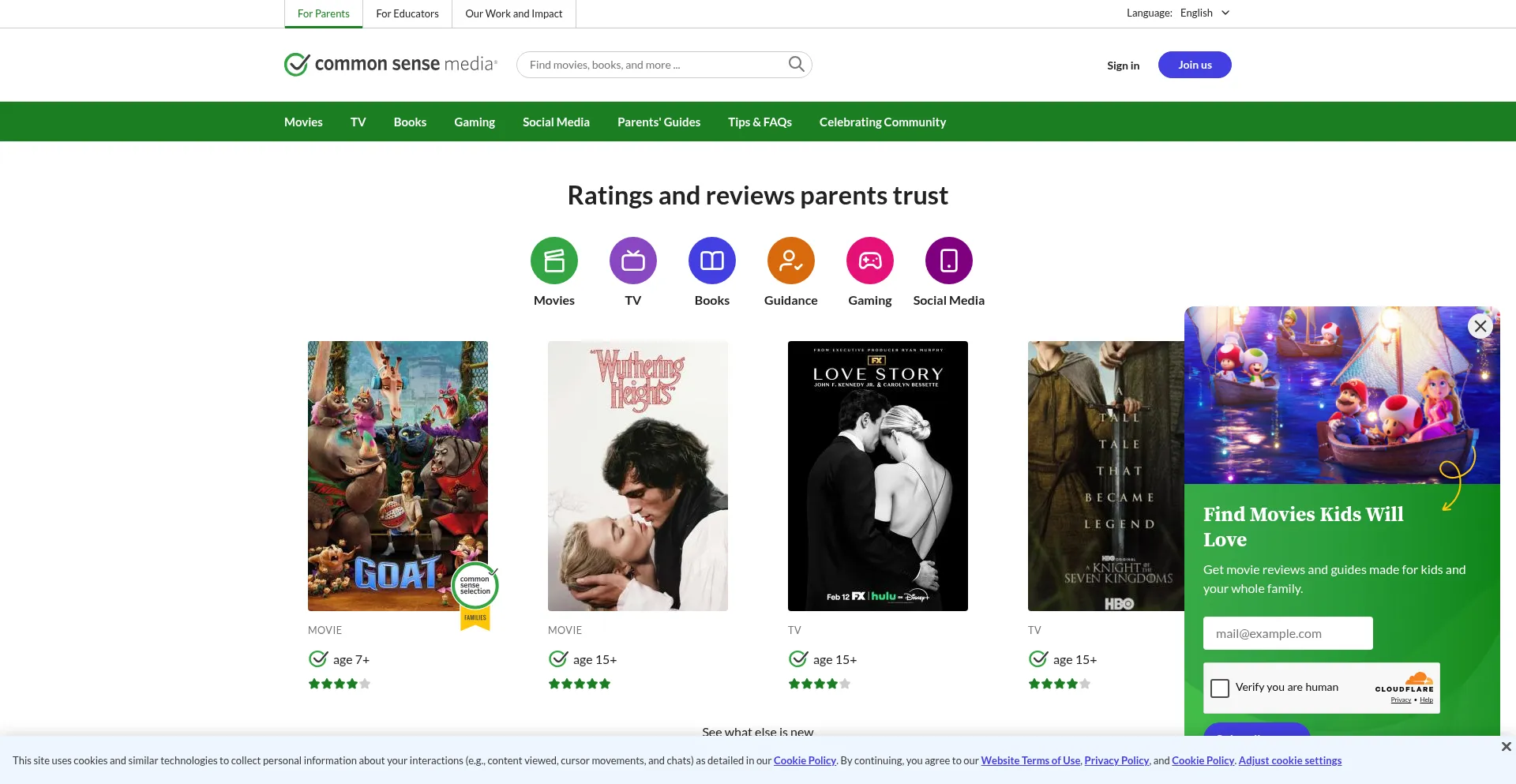
Task: Click the Join us button
Action: coord(1195,65)
